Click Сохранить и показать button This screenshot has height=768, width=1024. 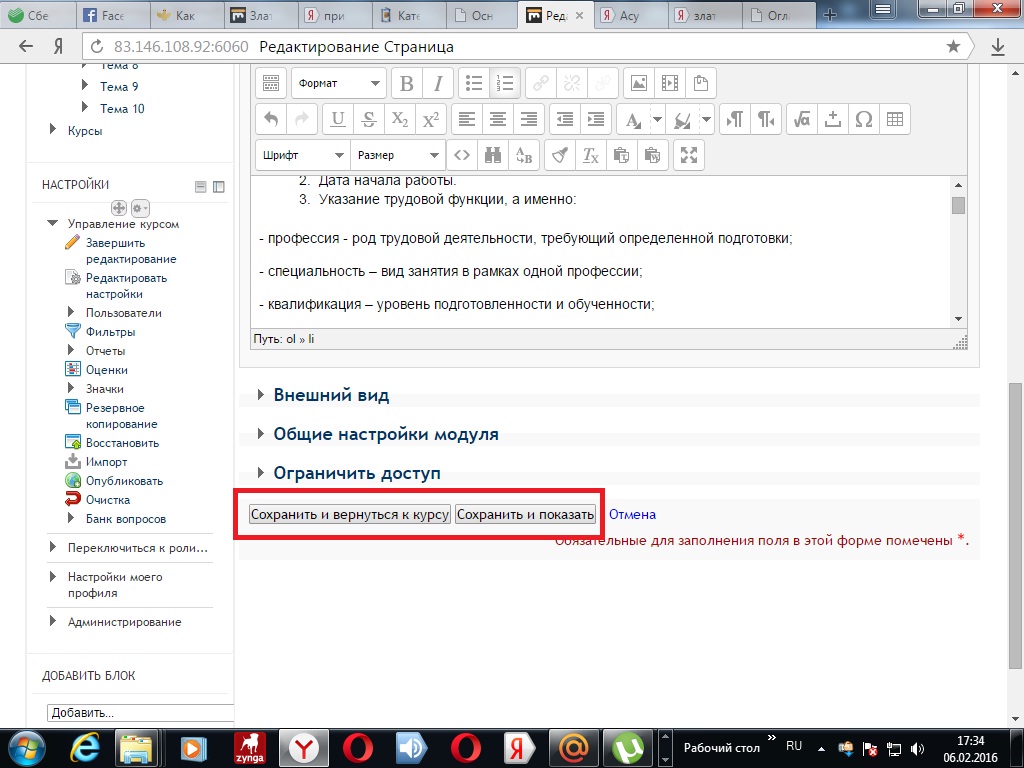tap(525, 514)
